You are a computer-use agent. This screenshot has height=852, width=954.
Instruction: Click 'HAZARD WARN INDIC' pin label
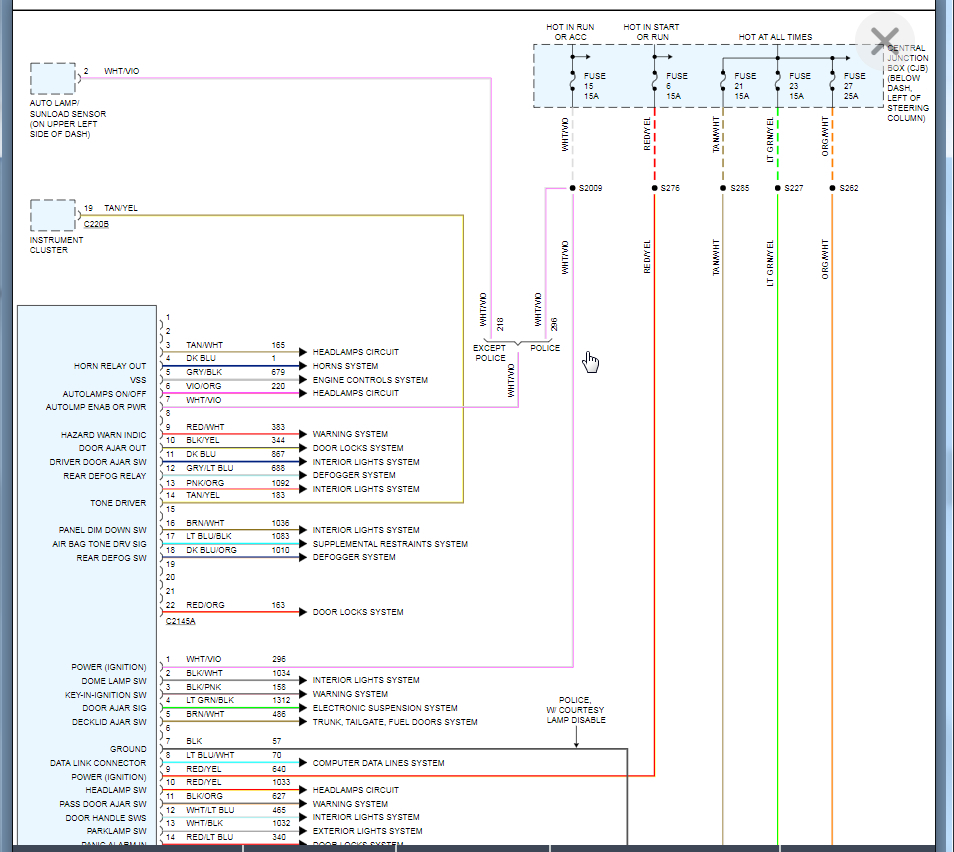tap(103, 435)
